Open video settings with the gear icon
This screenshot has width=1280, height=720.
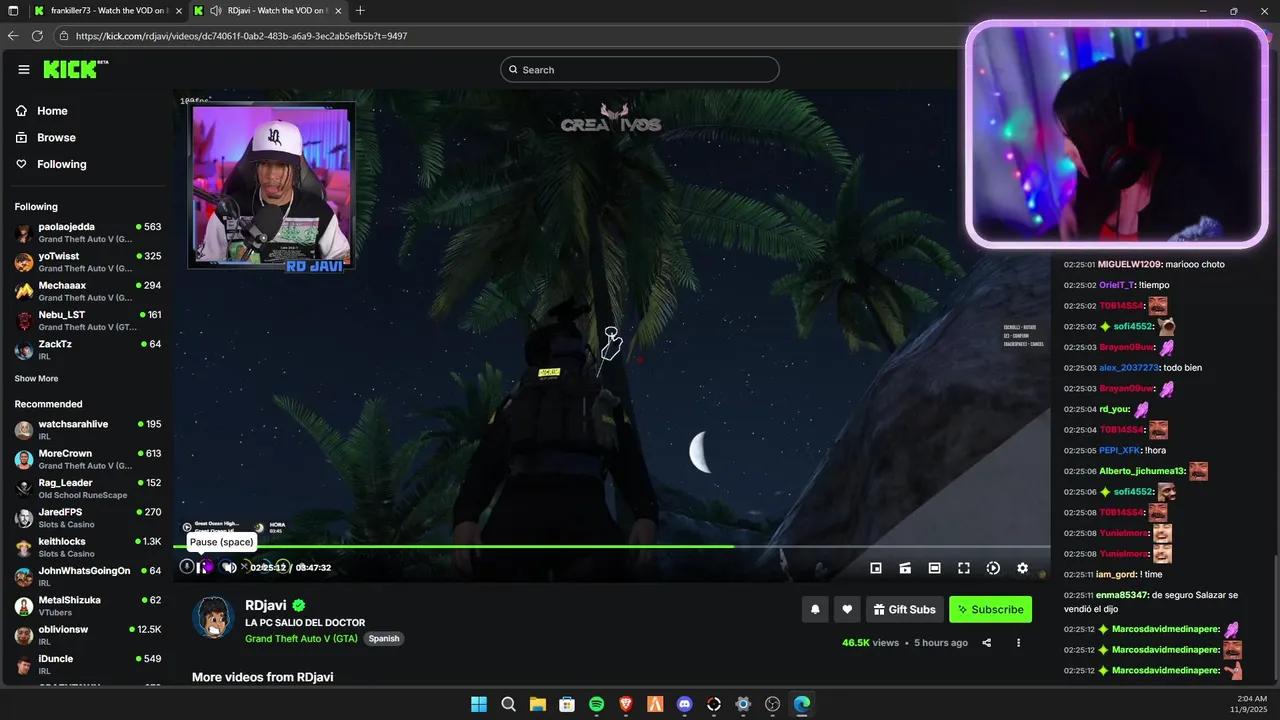coord(1022,567)
